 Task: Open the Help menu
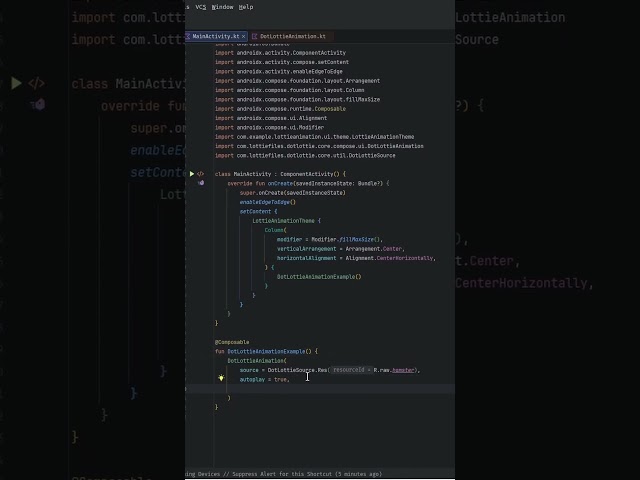tap(246, 7)
